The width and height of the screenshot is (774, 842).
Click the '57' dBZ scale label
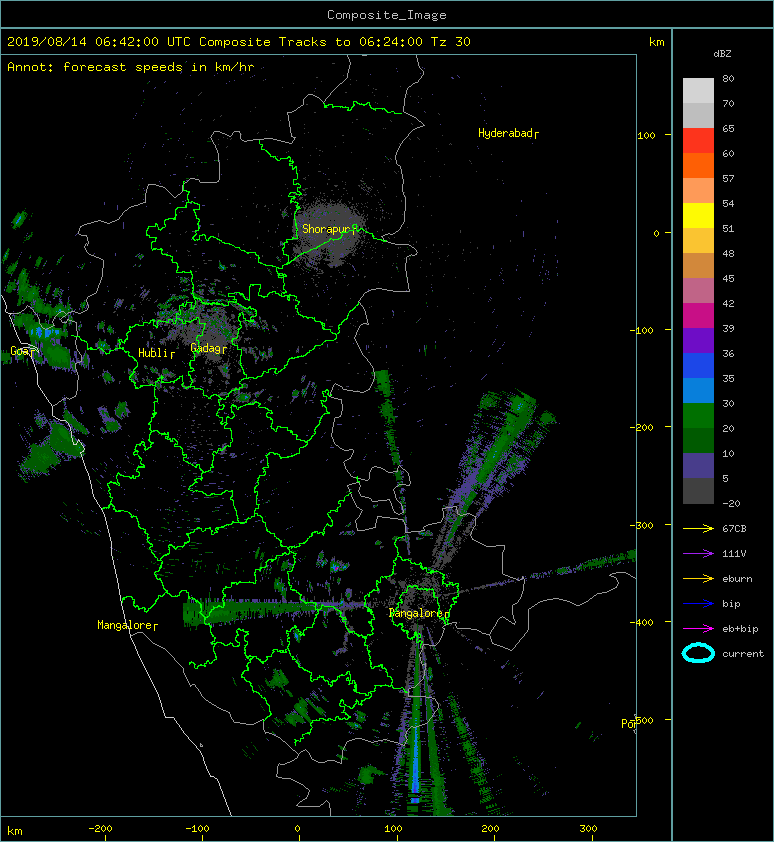pos(728,178)
